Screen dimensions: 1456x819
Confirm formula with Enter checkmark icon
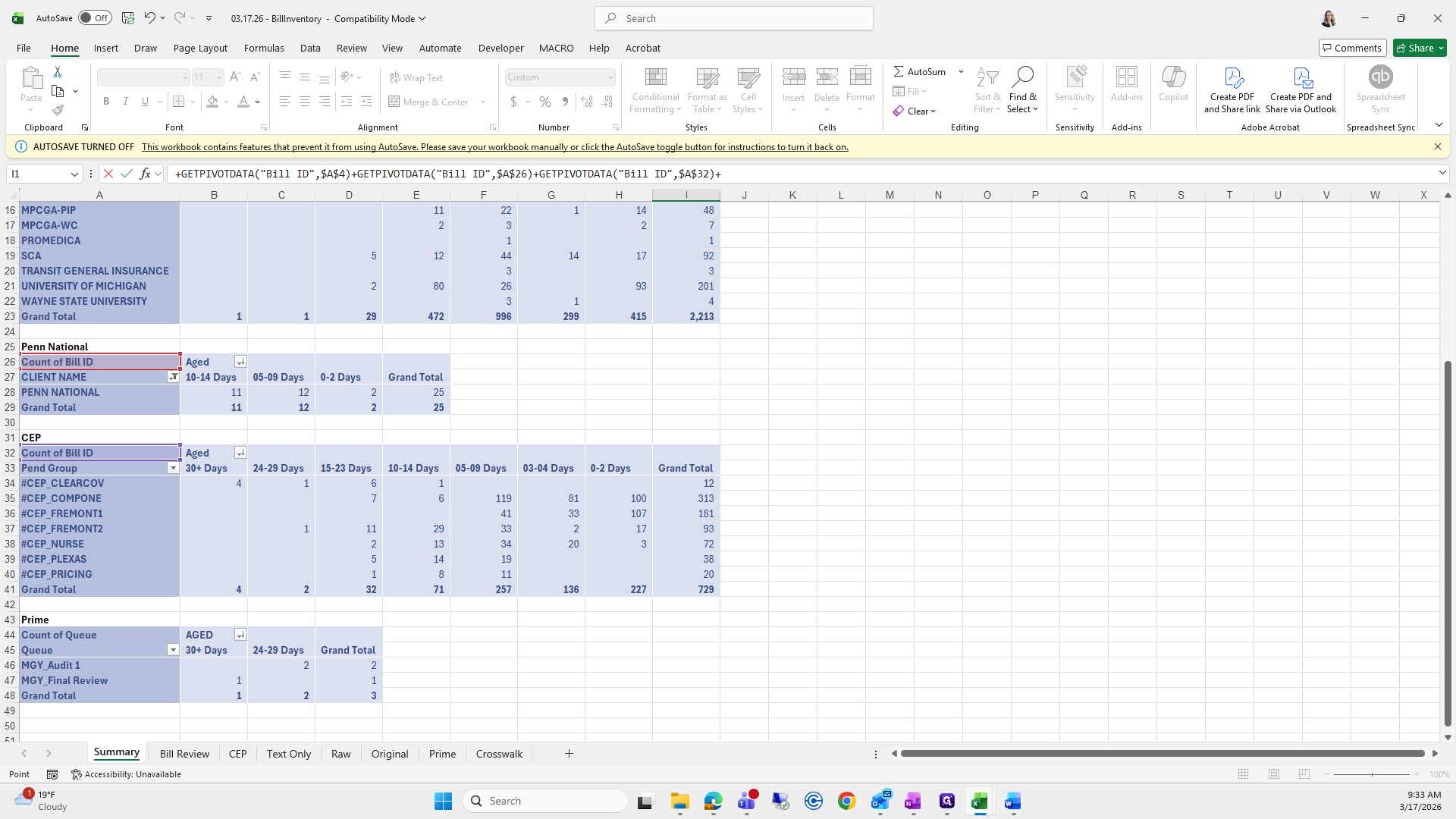click(127, 174)
